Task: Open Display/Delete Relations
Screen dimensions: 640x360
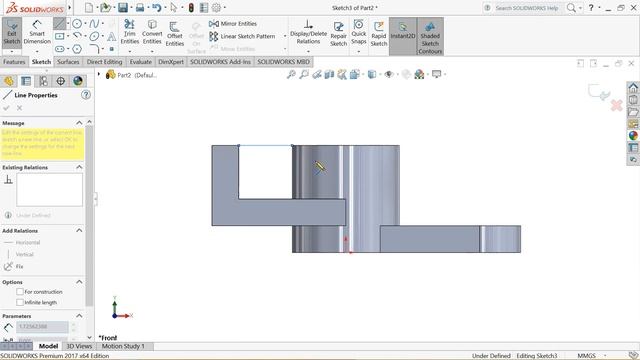Action: tap(308, 32)
